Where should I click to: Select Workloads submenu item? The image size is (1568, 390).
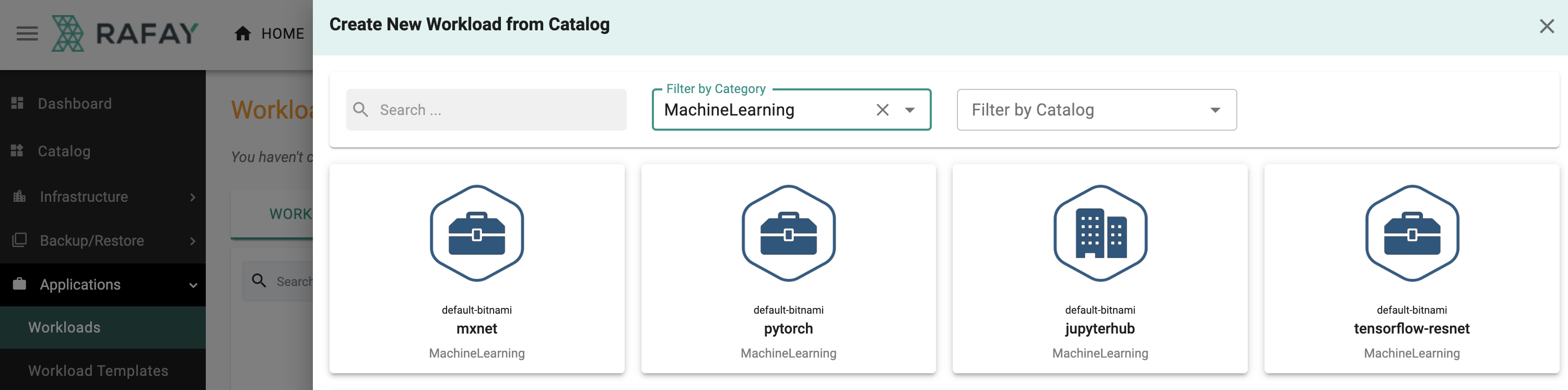click(103, 327)
